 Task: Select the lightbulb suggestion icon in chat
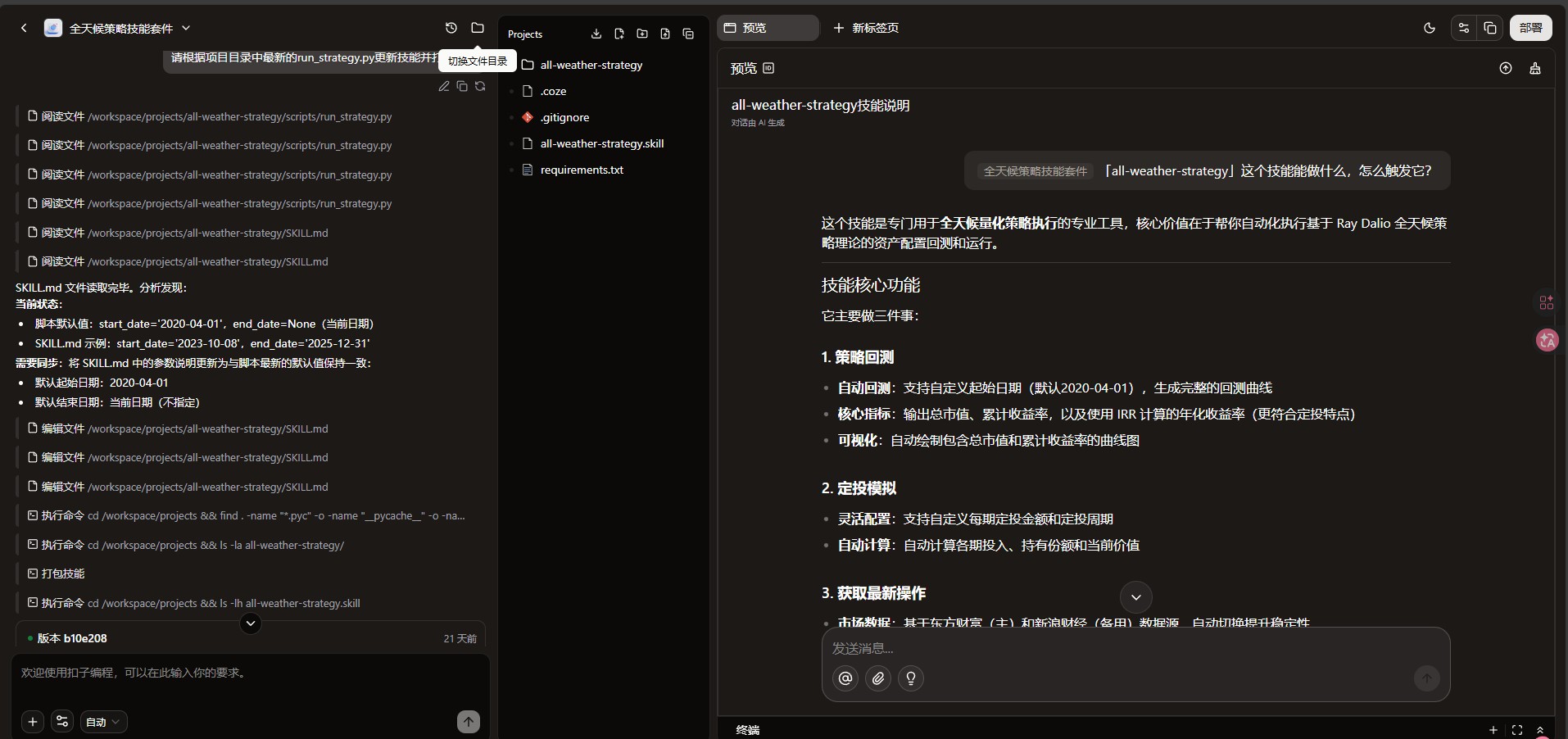pyautogui.click(x=912, y=679)
